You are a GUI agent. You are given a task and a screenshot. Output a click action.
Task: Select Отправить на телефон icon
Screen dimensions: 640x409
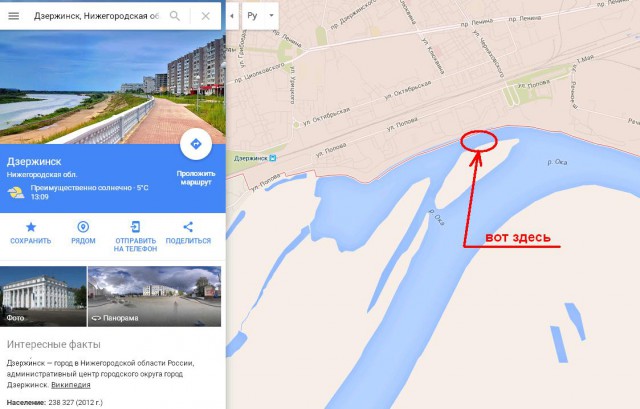(135, 227)
